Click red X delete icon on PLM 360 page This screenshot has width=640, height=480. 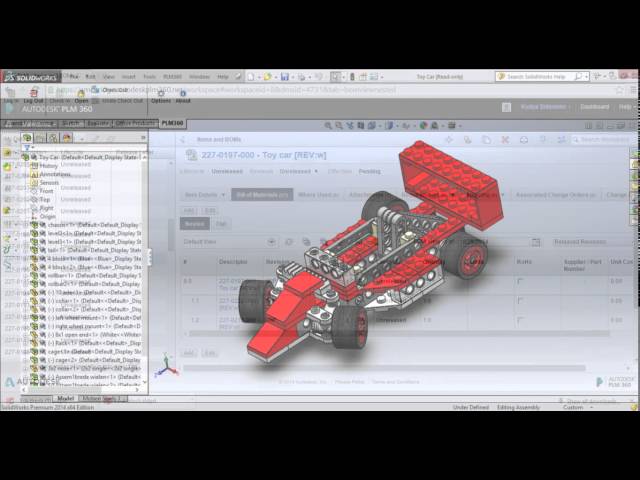505,140
